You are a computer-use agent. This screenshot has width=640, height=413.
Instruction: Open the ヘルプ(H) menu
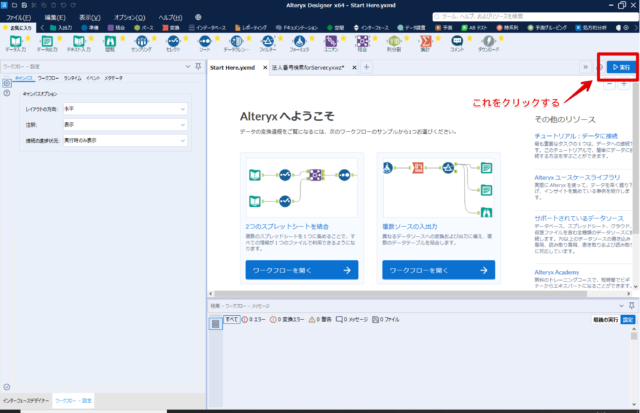(171, 18)
